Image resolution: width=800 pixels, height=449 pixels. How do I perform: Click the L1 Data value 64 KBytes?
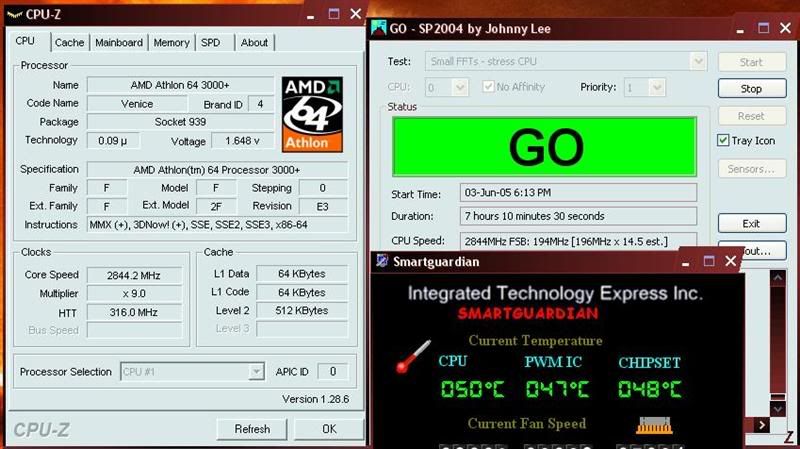pyautogui.click(x=302, y=274)
